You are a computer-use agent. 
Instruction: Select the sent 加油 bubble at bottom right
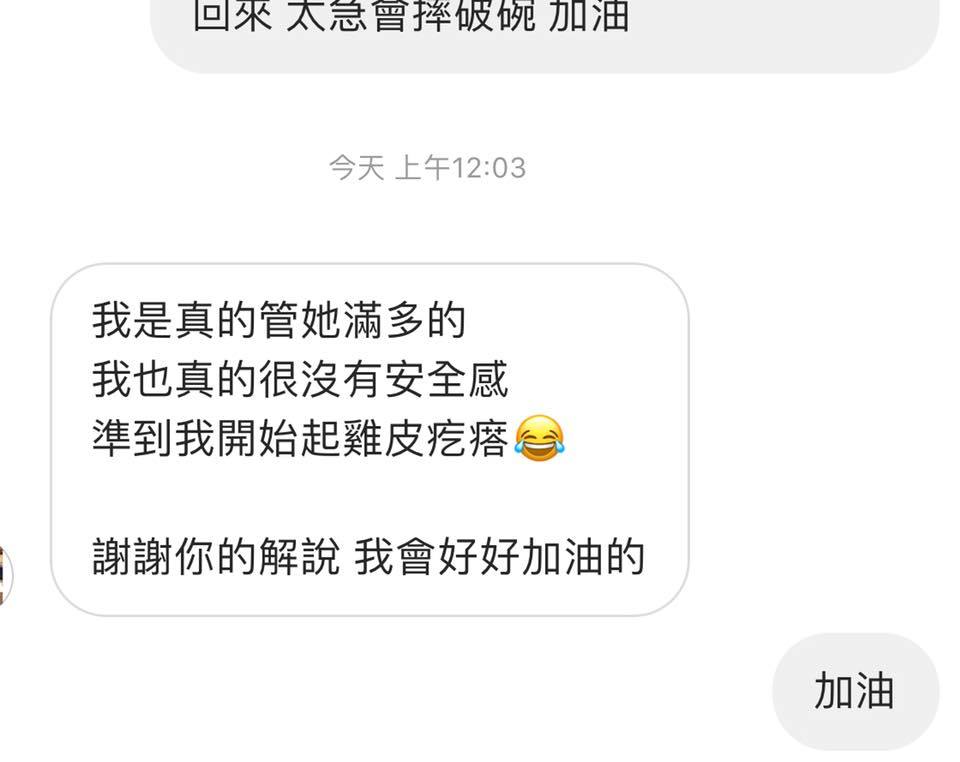pos(855,692)
